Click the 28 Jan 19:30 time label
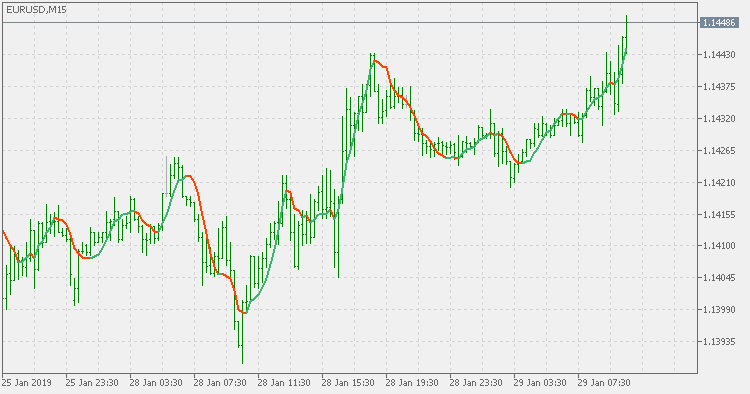Image resolution: width=750 pixels, height=394 pixels. pos(412,383)
